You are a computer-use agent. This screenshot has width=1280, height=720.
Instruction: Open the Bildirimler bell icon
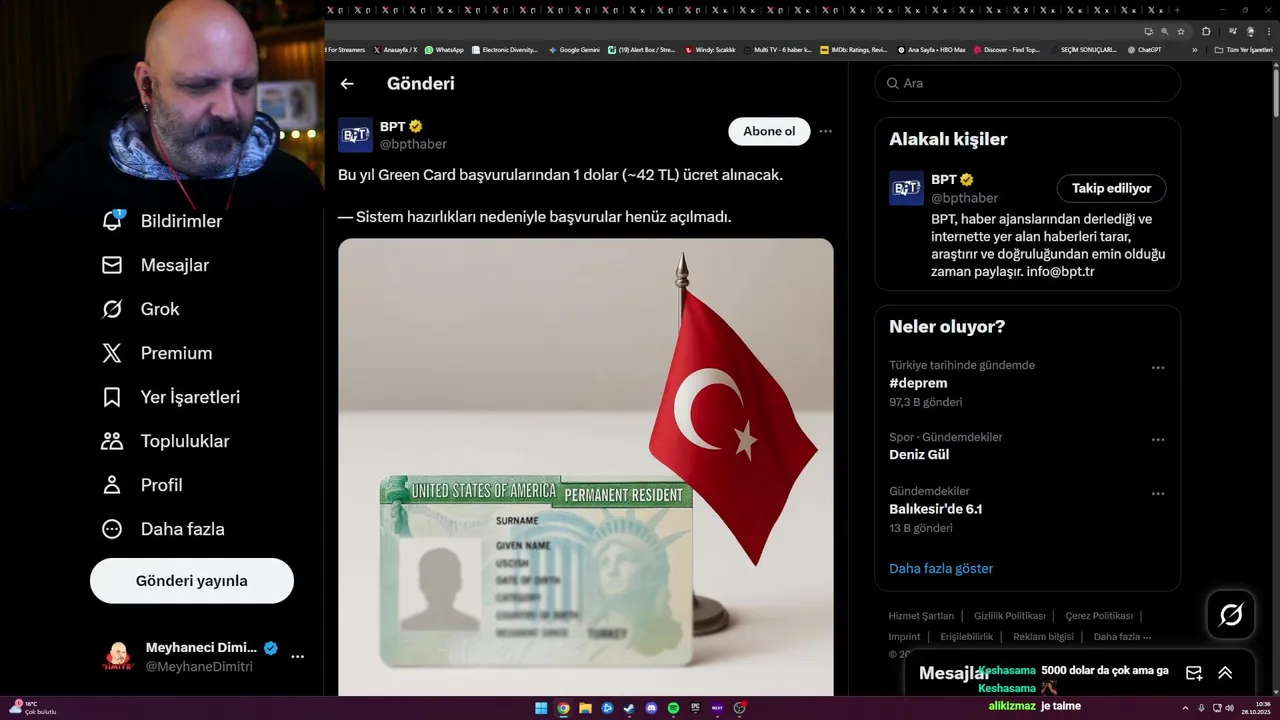coord(113,220)
